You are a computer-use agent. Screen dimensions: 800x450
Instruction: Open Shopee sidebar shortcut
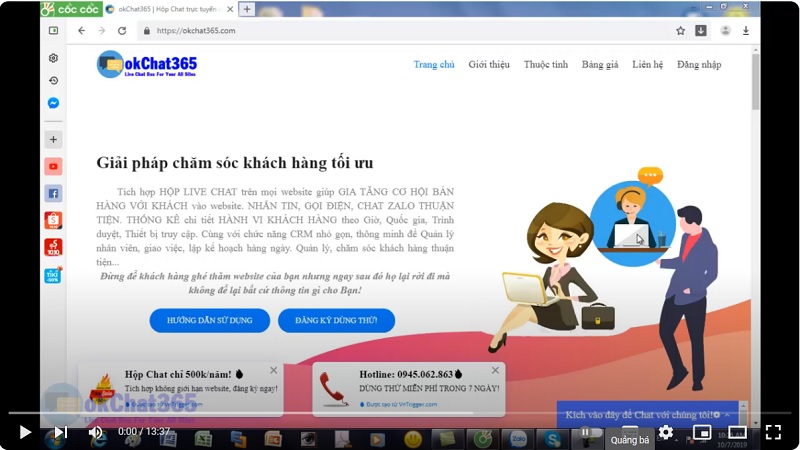click(53, 220)
